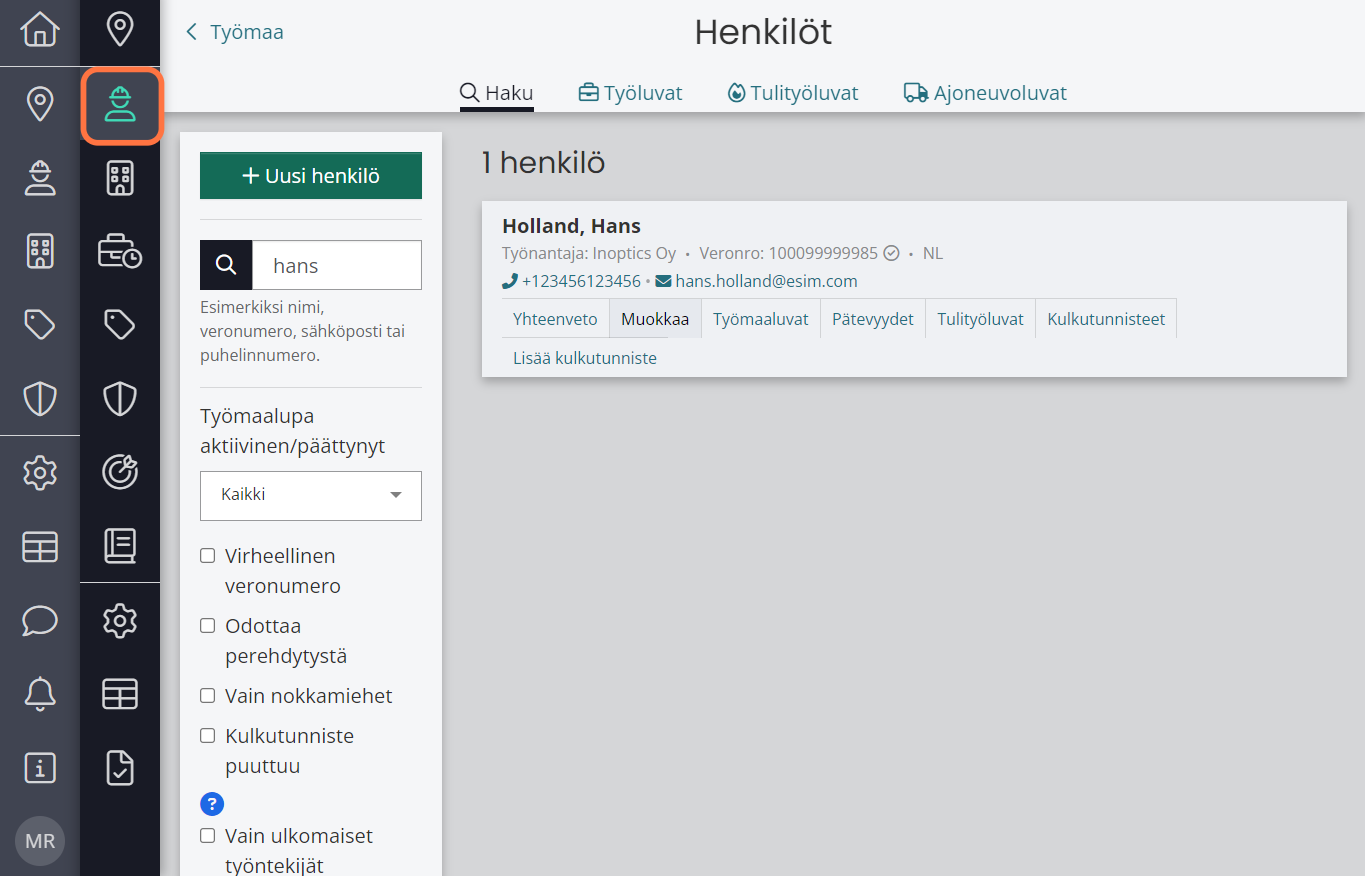
Task: Open the book log icon
Action: [120, 545]
